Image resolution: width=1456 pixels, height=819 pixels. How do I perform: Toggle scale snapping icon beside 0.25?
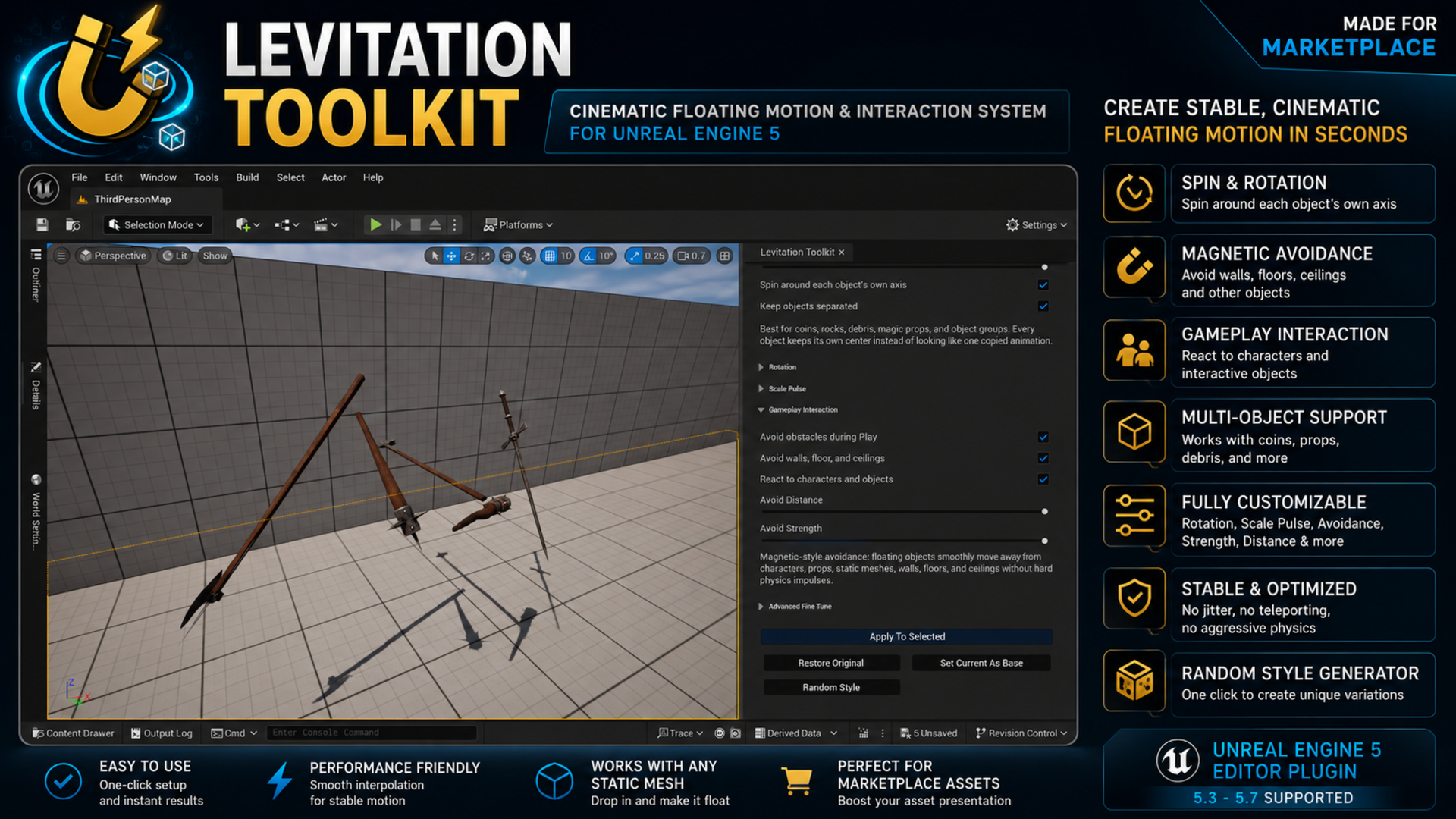634,256
